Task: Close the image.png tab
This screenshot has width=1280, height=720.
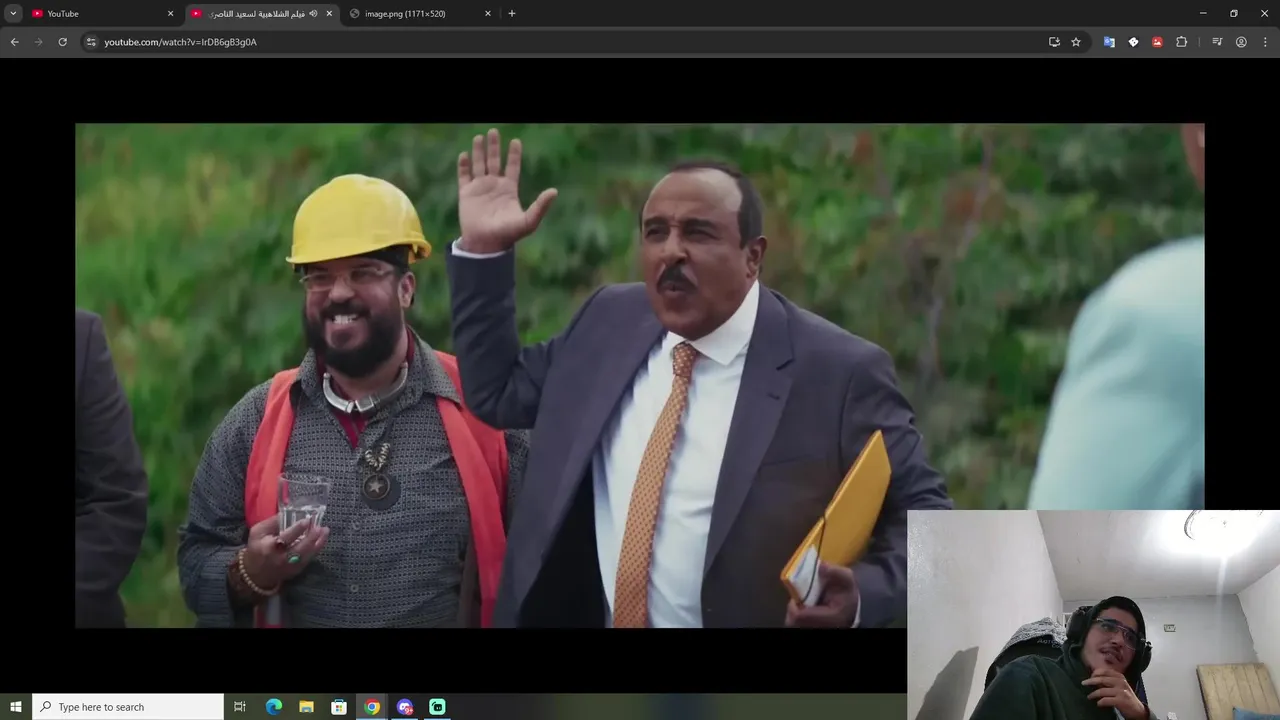Action: point(488,13)
